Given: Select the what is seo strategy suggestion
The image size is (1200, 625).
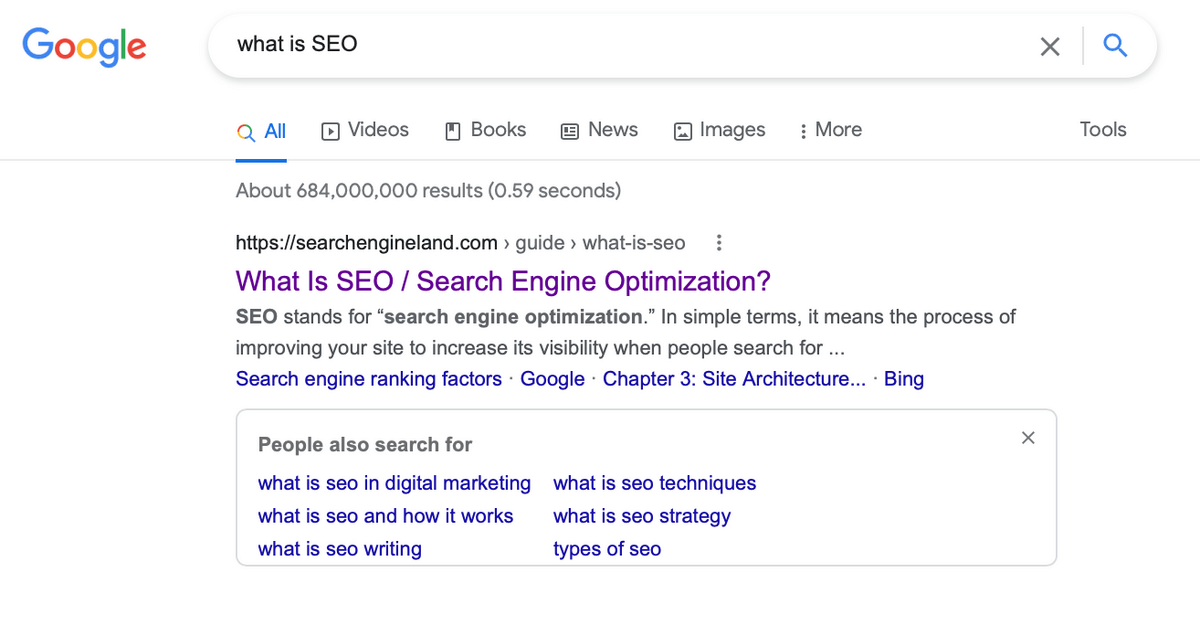Looking at the screenshot, I should coord(642,516).
